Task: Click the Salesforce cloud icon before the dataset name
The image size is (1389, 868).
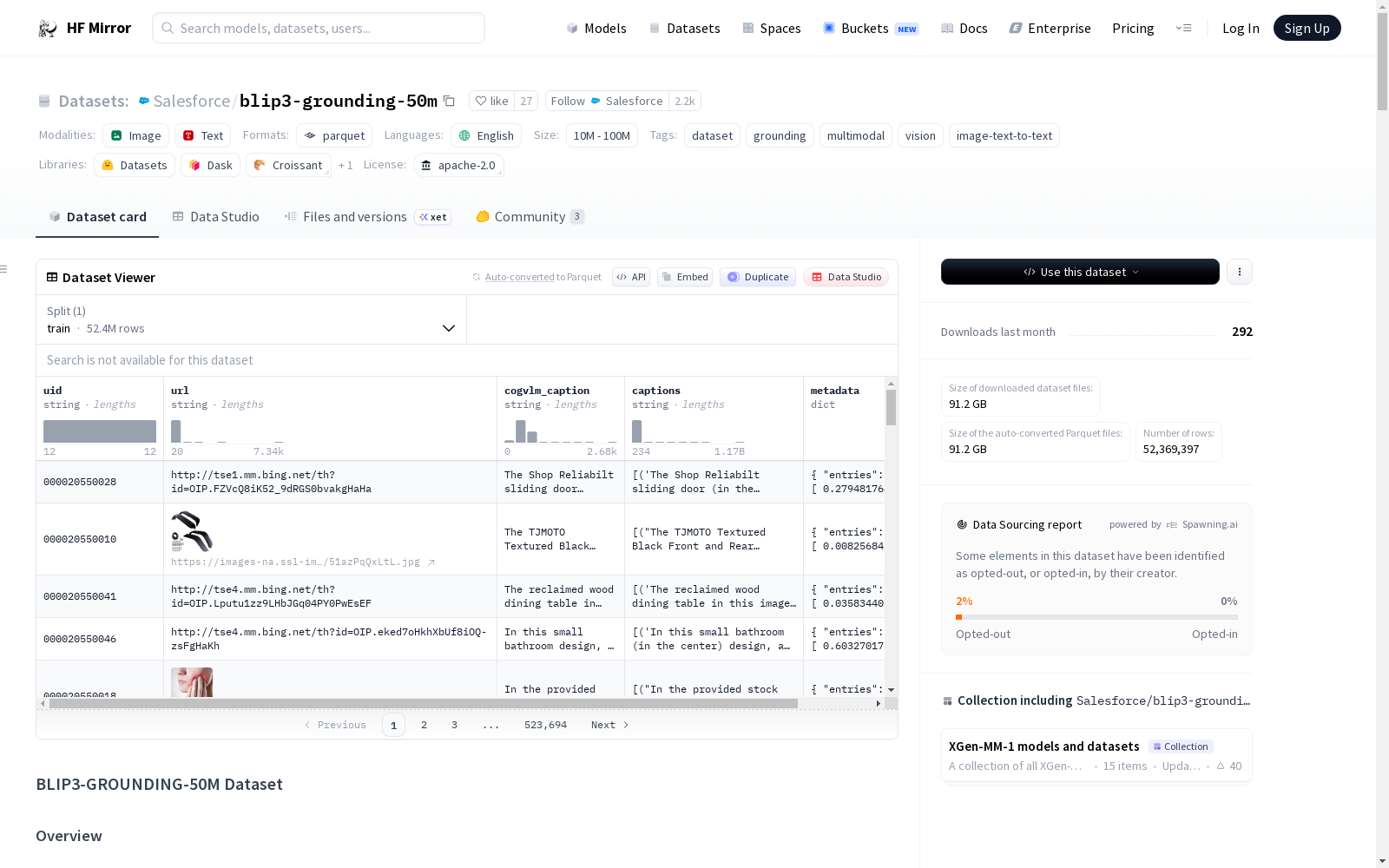Action: (144, 101)
